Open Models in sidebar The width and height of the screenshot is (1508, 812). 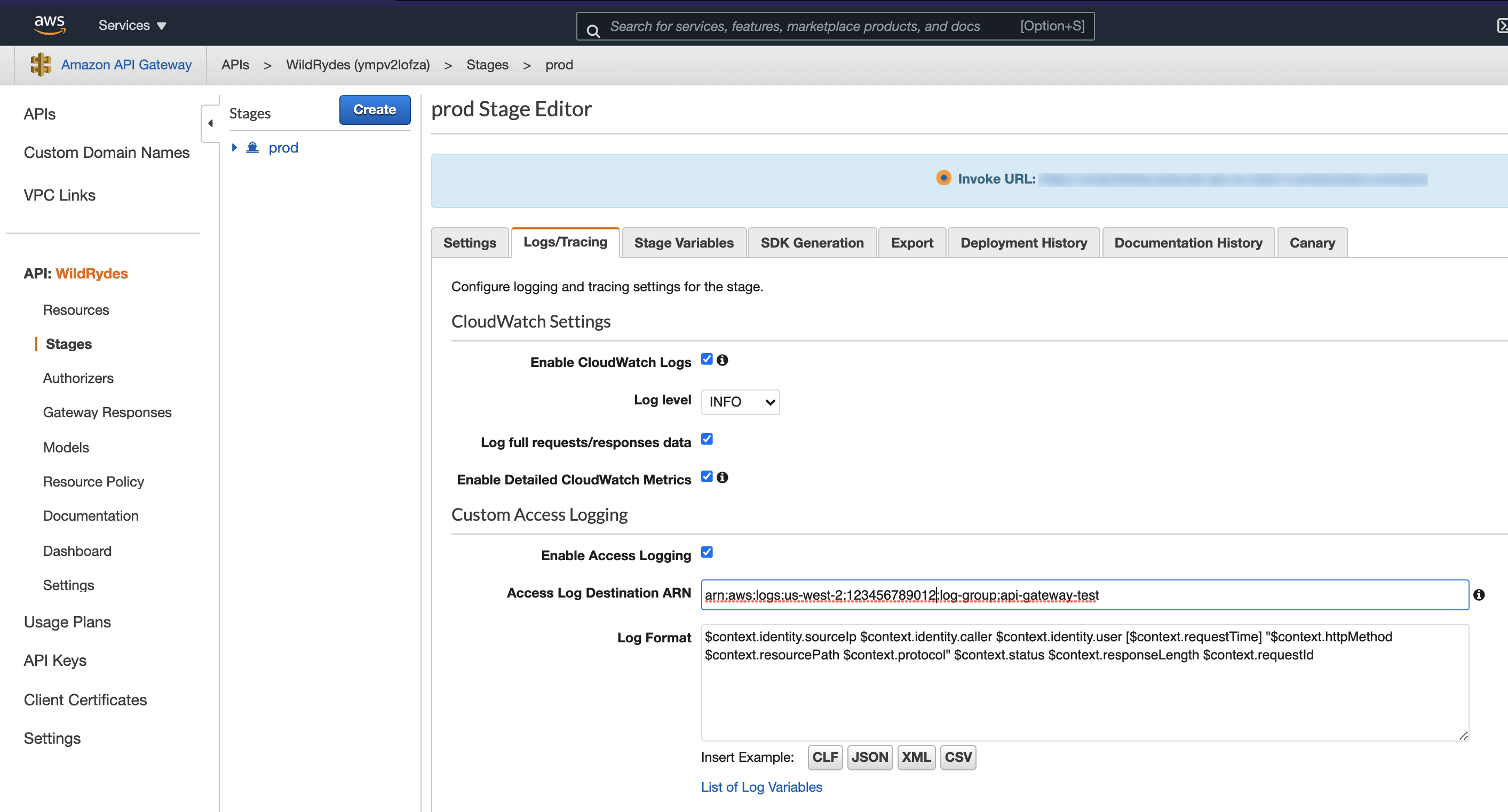tap(66, 447)
